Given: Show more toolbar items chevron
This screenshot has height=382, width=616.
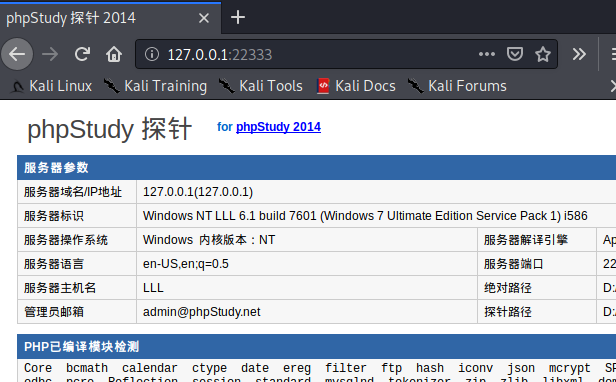Looking at the screenshot, I should click(579, 54).
